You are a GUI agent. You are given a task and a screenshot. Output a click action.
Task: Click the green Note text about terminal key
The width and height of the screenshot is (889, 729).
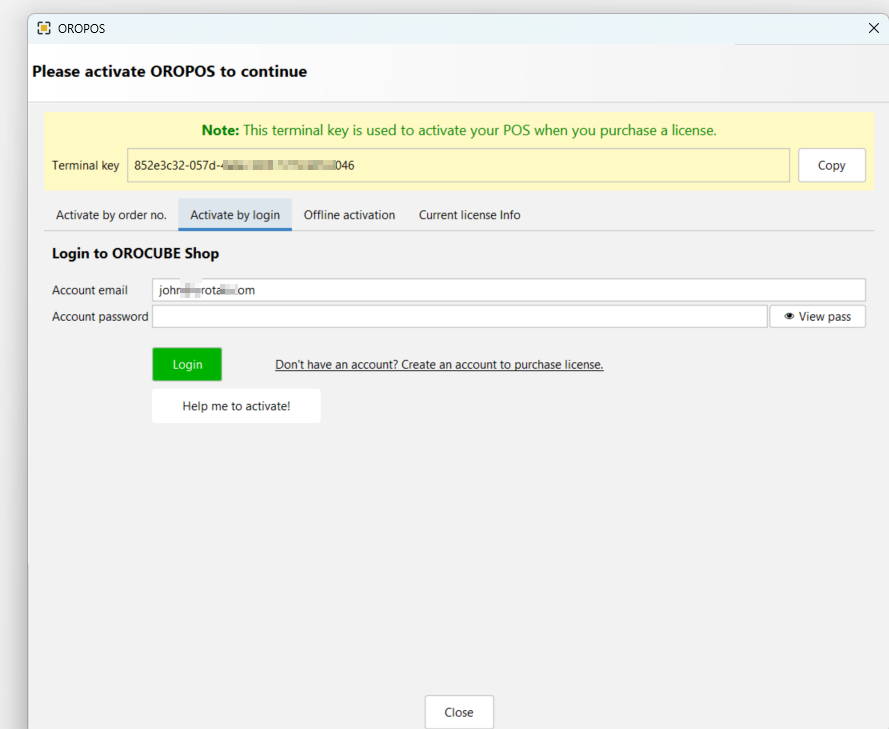coord(459,130)
